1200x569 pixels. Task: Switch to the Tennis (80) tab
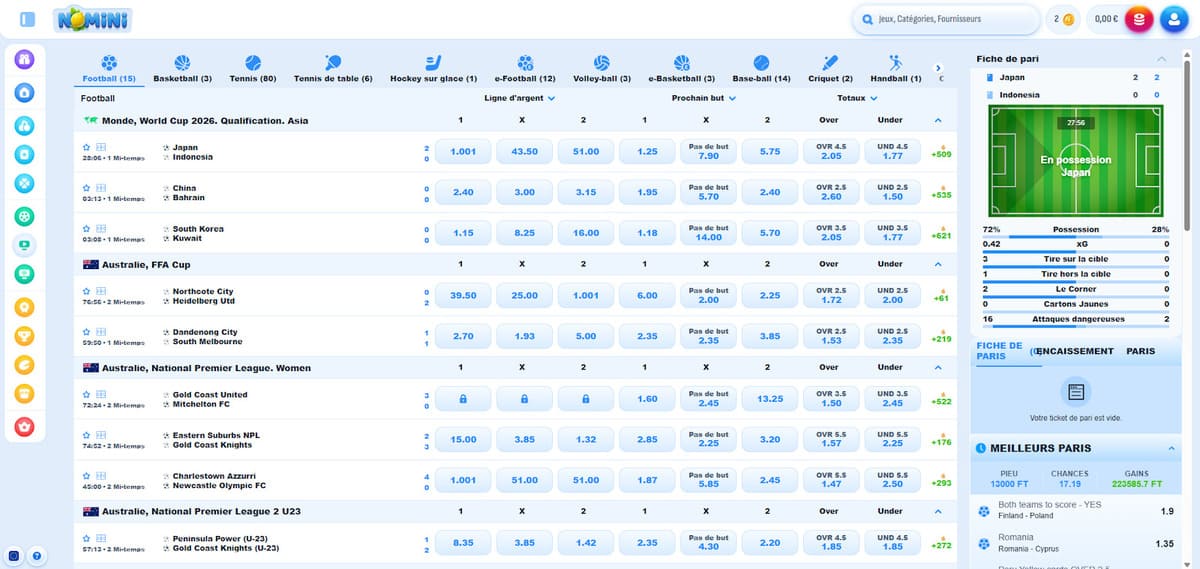pos(252,68)
